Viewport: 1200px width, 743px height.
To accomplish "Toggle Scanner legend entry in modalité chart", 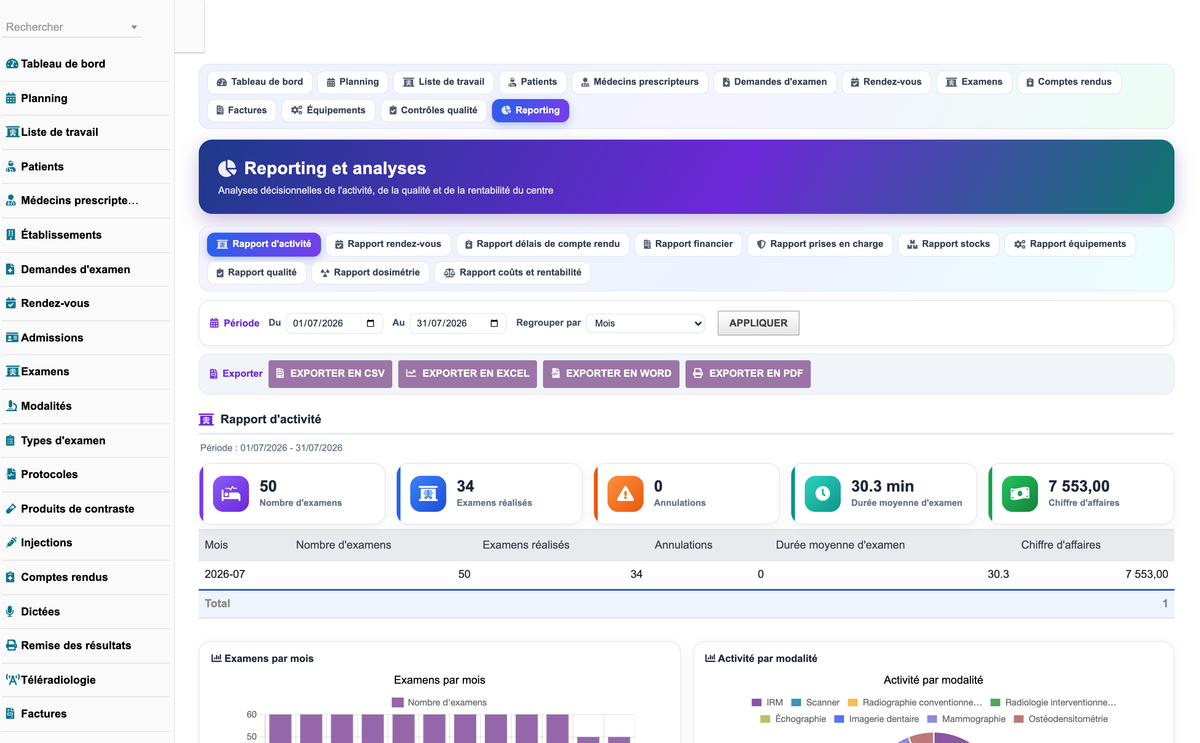I will click(815, 703).
